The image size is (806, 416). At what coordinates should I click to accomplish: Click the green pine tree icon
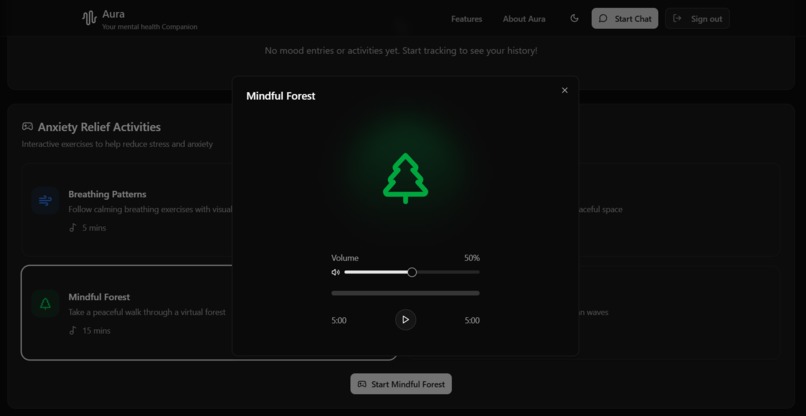405,178
